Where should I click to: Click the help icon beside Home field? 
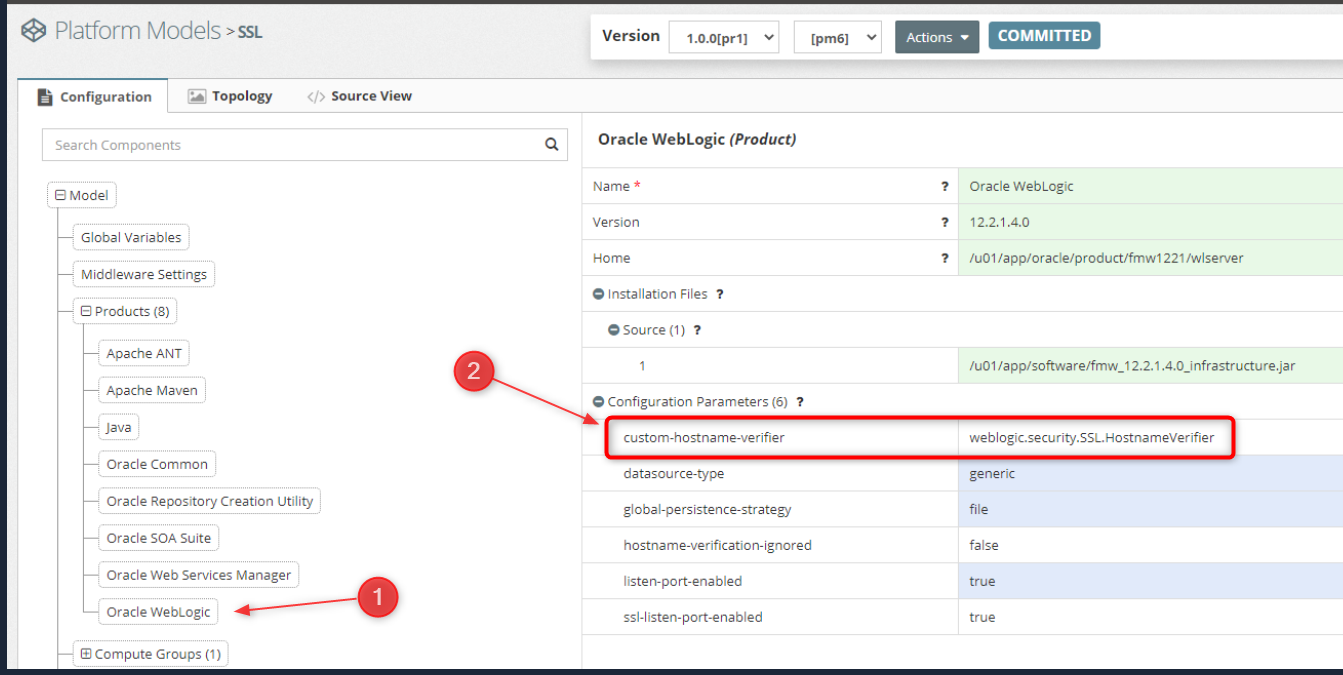pos(944,258)
